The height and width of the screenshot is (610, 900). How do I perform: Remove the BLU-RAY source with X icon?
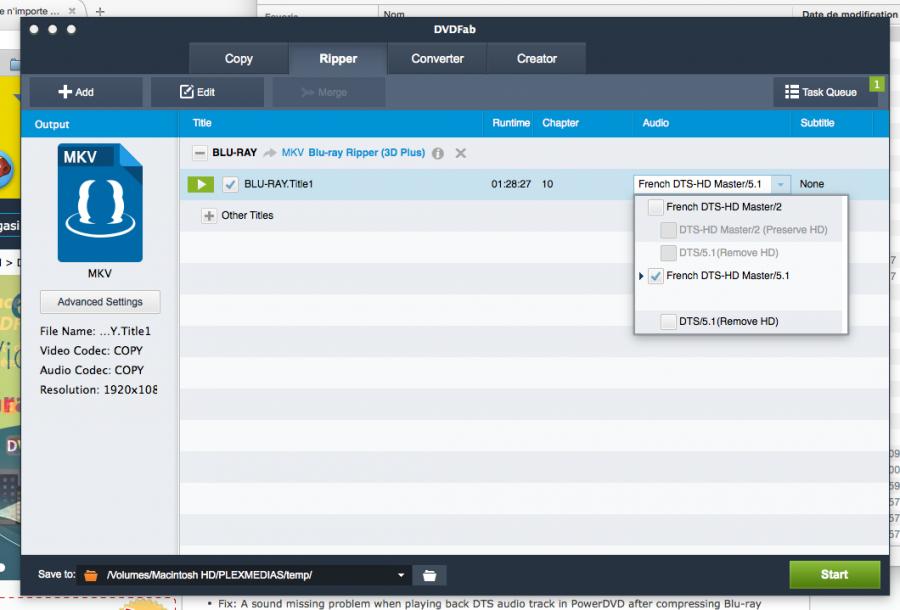point(461,153)
